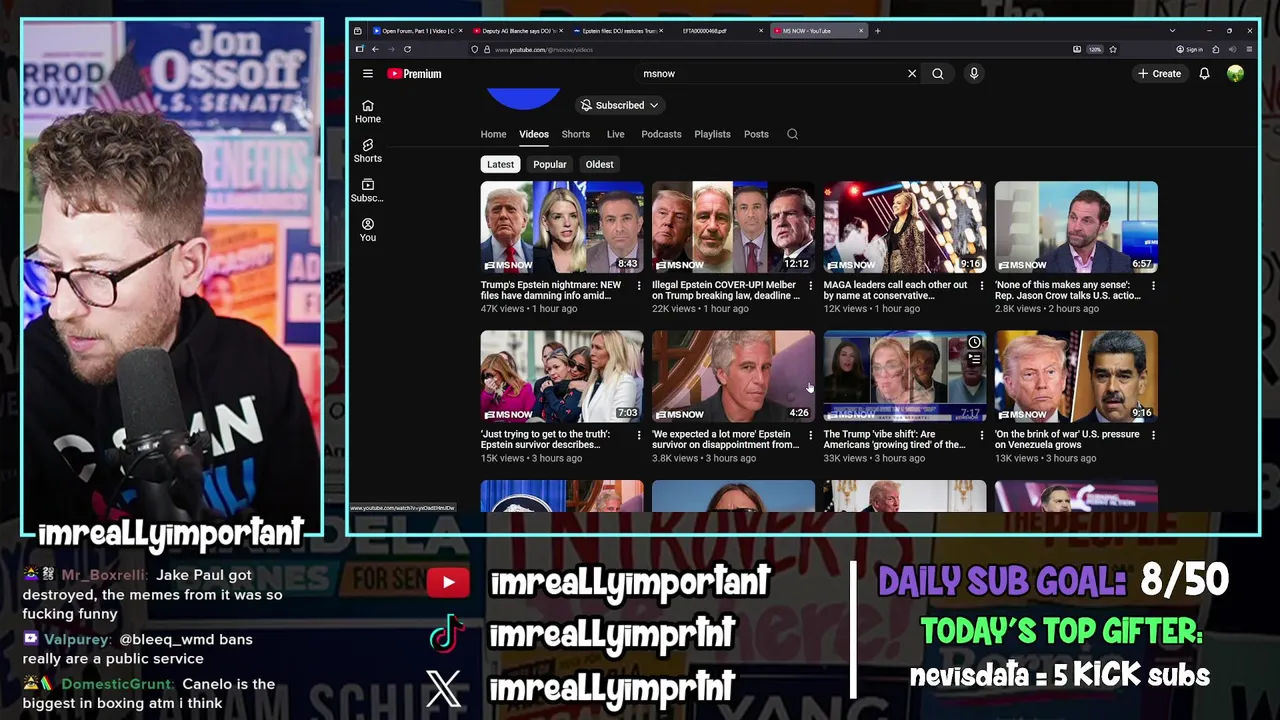Go to Home in sidebar
The image size is (1280, 720).
[368, 112]
